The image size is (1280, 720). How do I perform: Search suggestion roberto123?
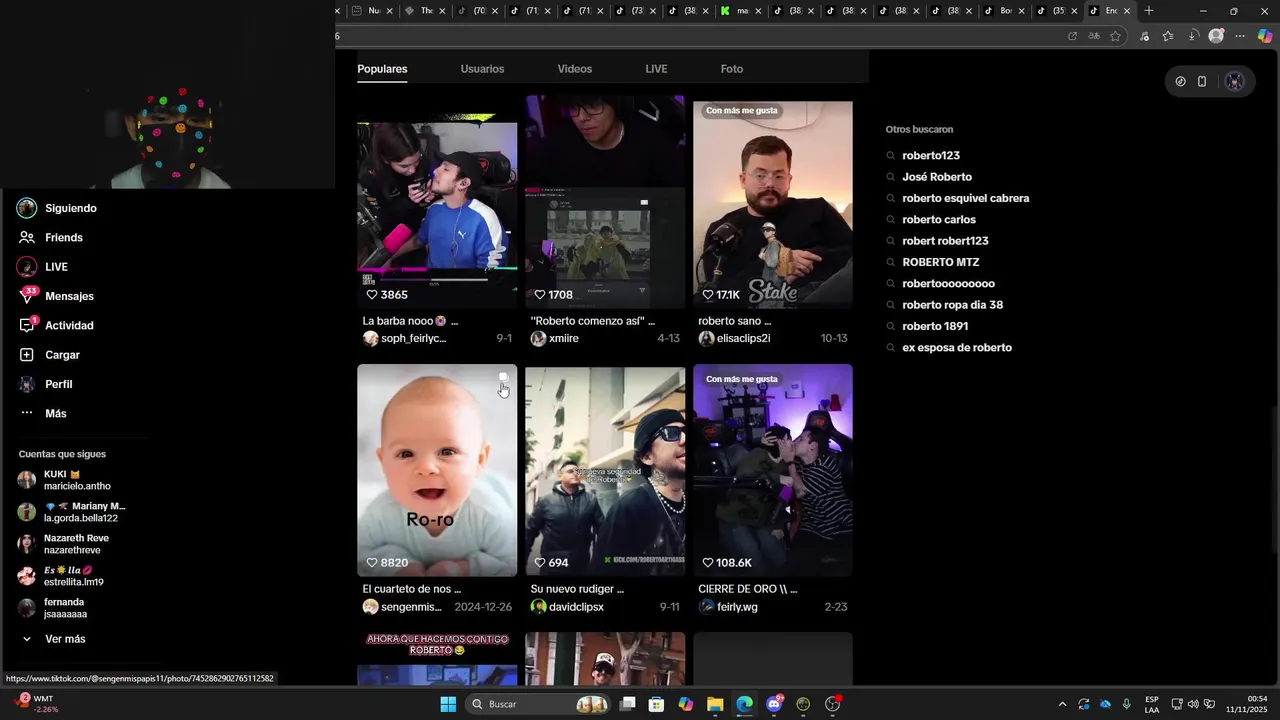click(x=930, y=156)
